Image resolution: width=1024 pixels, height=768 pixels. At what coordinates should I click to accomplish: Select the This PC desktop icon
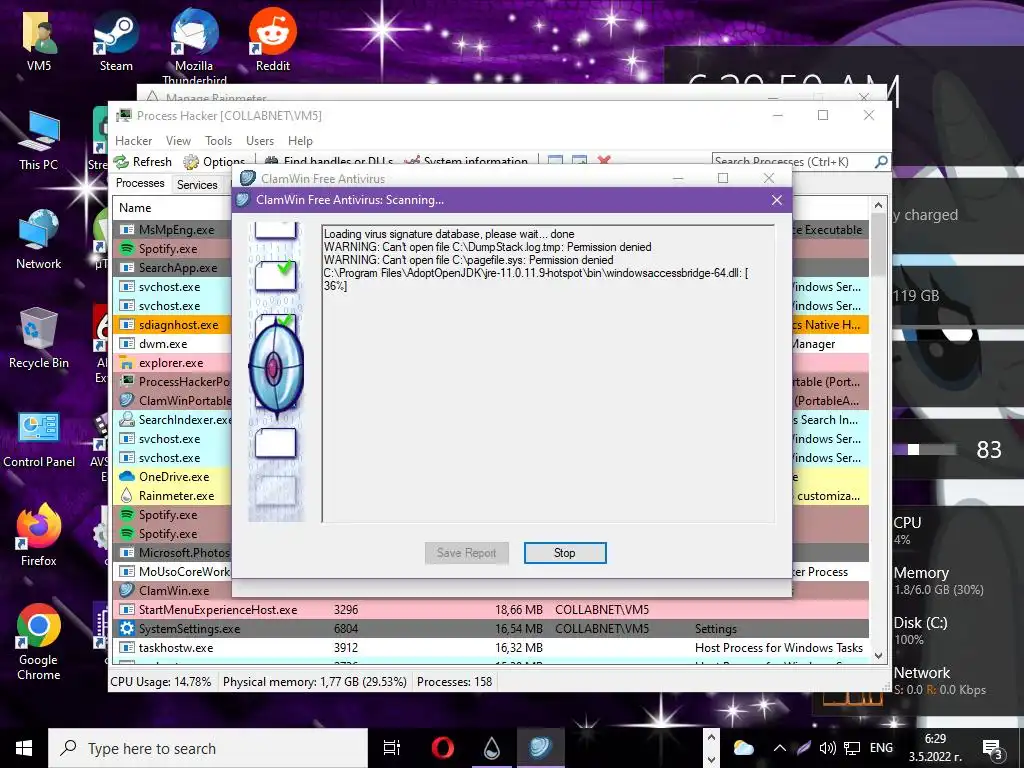coord(39,141)
